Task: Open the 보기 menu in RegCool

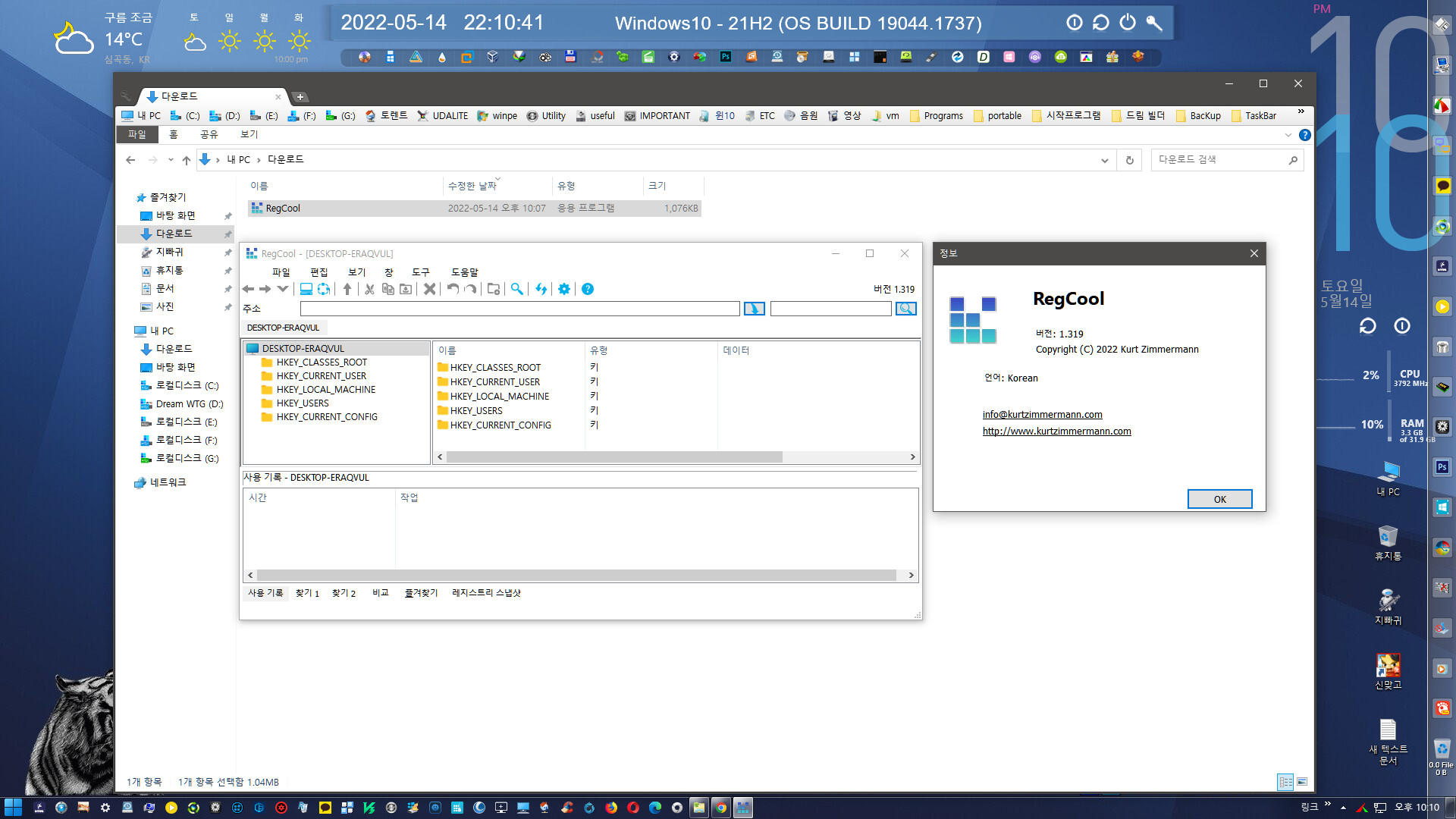Action: point(356,272)
